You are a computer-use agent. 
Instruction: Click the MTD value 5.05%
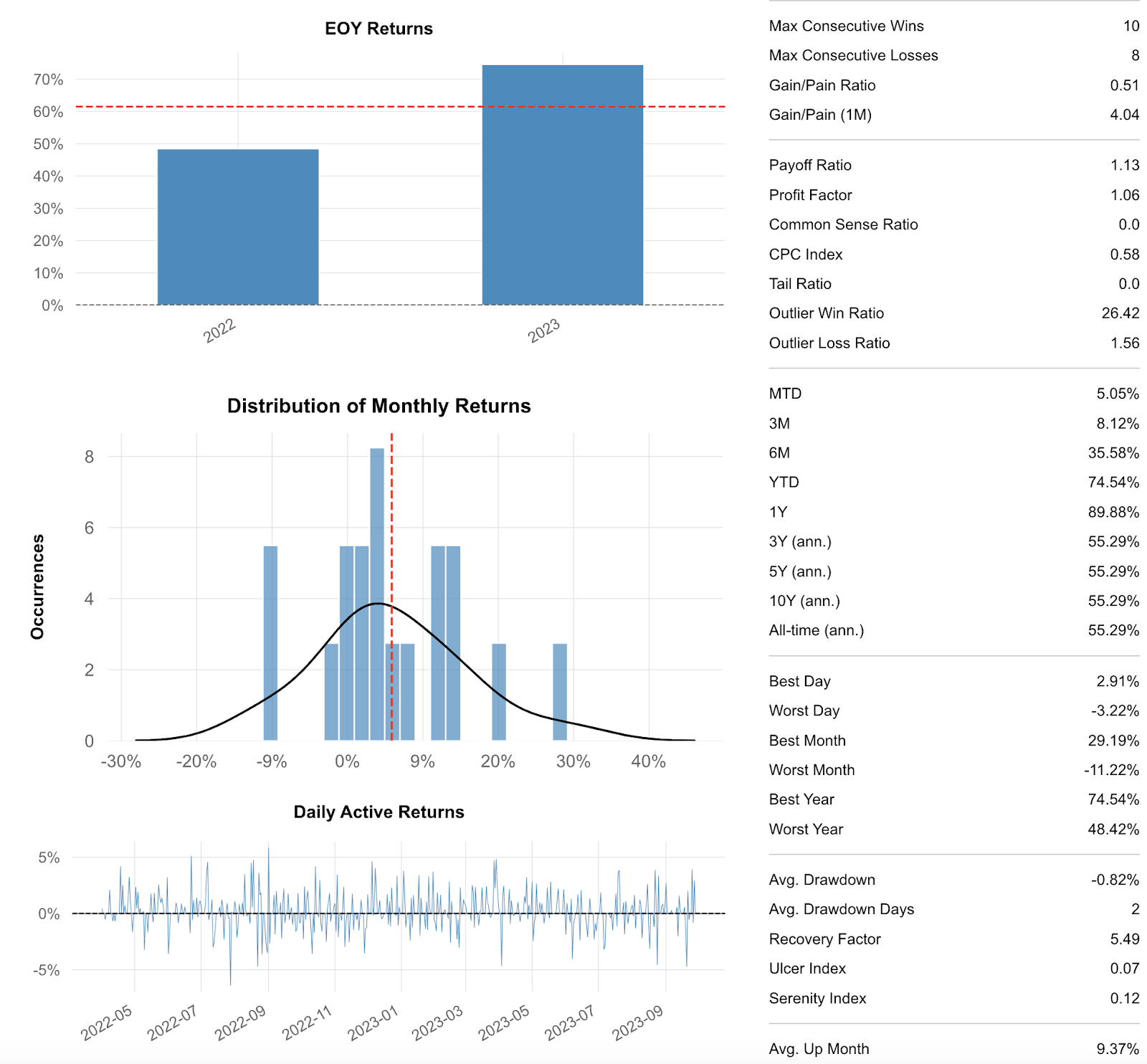(1118, 394)
